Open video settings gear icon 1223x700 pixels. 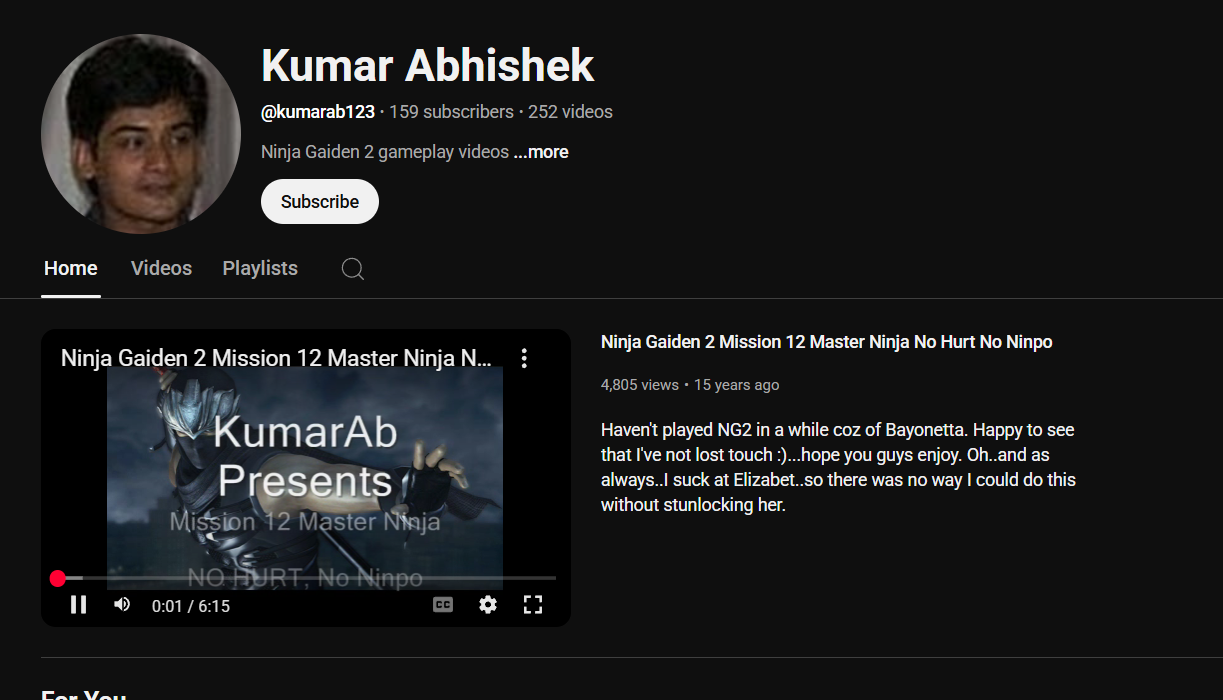[x=488, y=604]
